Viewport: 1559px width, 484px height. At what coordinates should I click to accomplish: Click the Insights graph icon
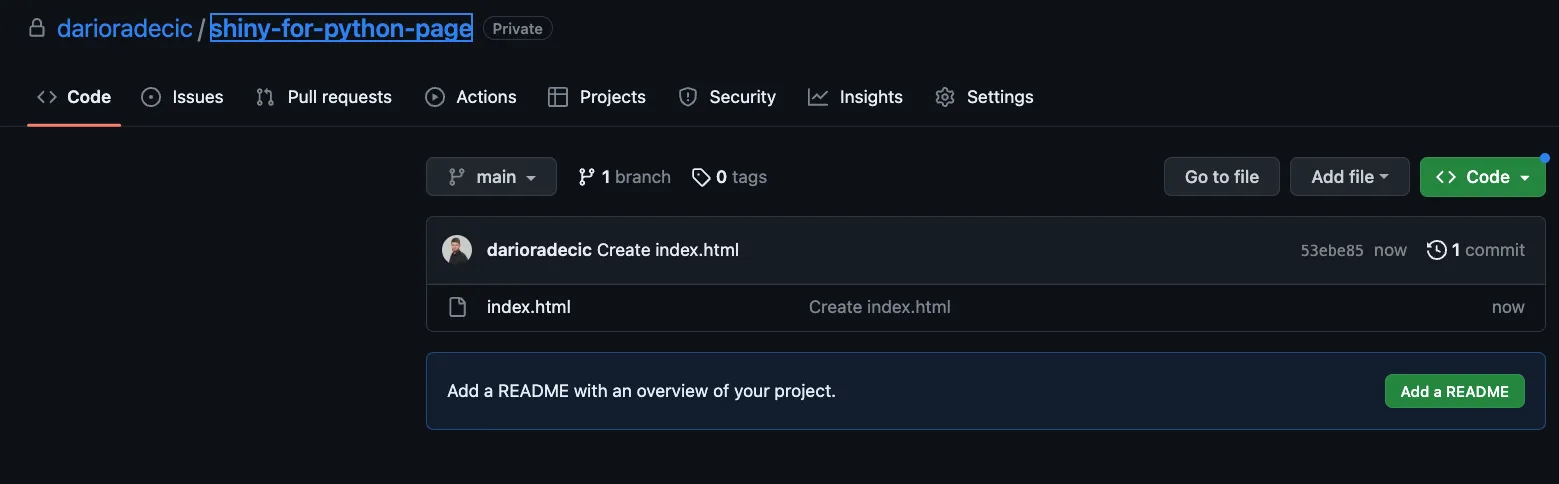click(x=818, y=97)
